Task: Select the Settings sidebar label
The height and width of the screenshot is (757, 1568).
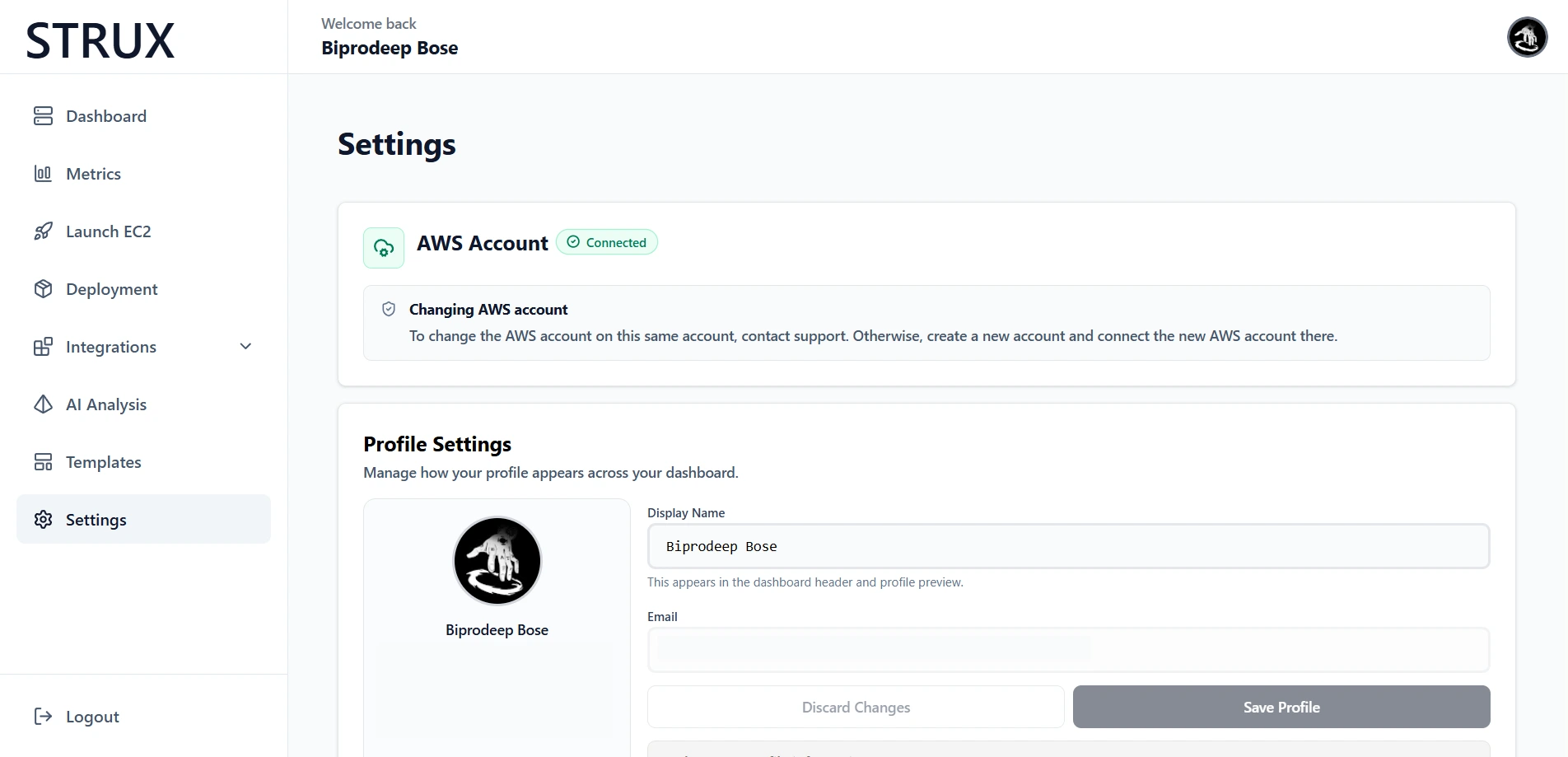Action: pyautogui.click(x=96, y=520)
